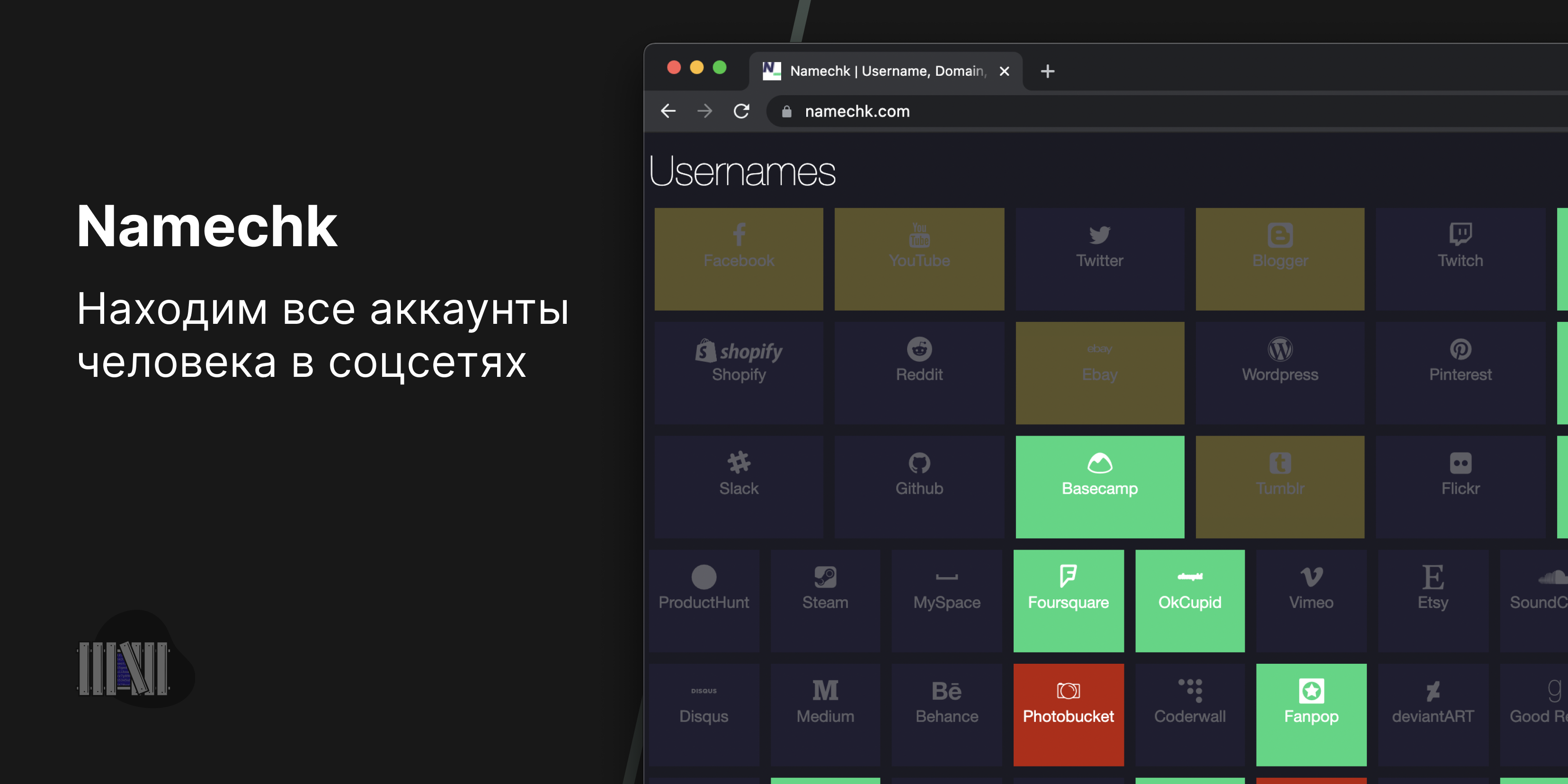Open the Disqus tile
Viewport: 1568px width, 784px height.
pos(704,714)
